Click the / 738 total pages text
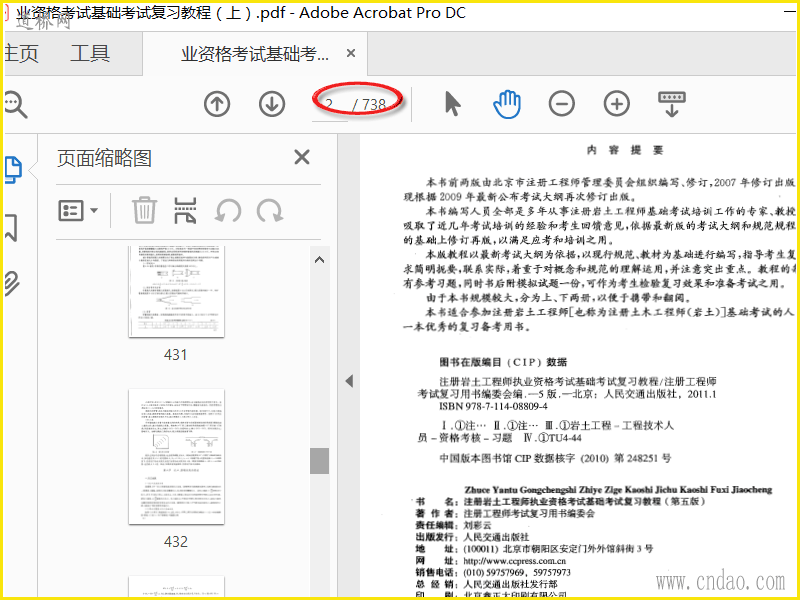800x600 pixels. pos(369,105)
